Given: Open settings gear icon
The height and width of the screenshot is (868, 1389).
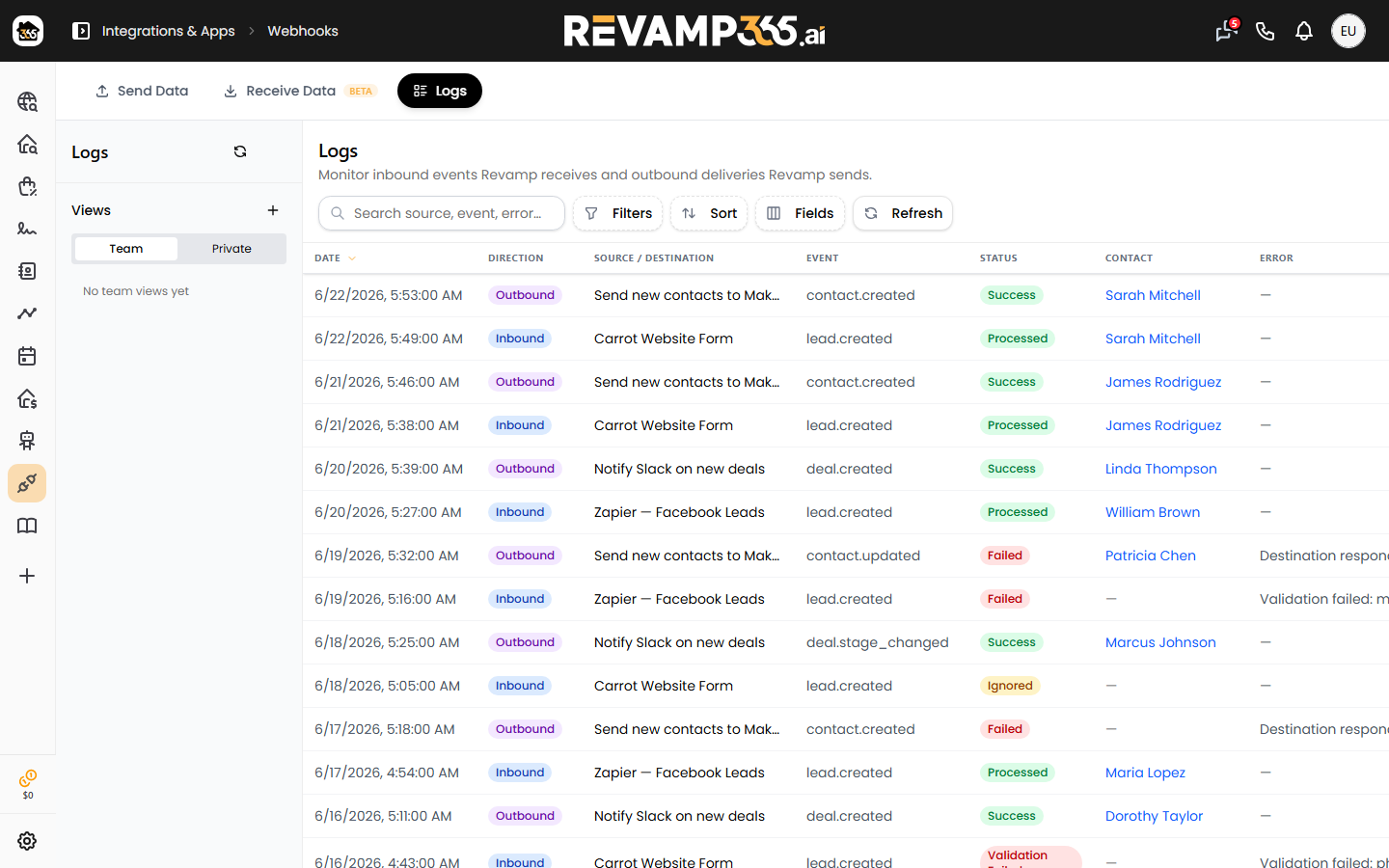Looking at the screenshot, I should 27,841.
